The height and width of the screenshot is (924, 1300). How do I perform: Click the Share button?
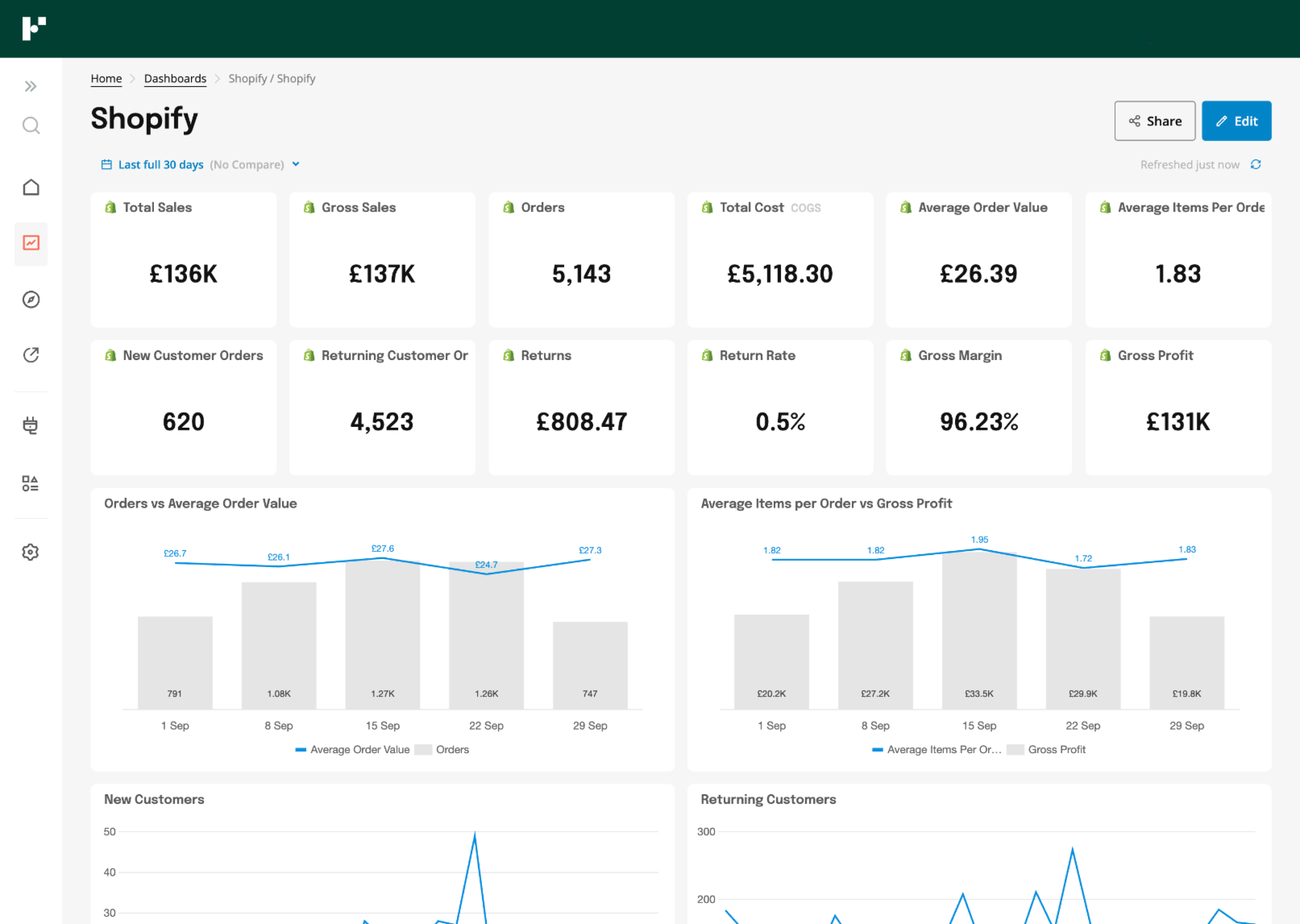tap(1154, 120)
